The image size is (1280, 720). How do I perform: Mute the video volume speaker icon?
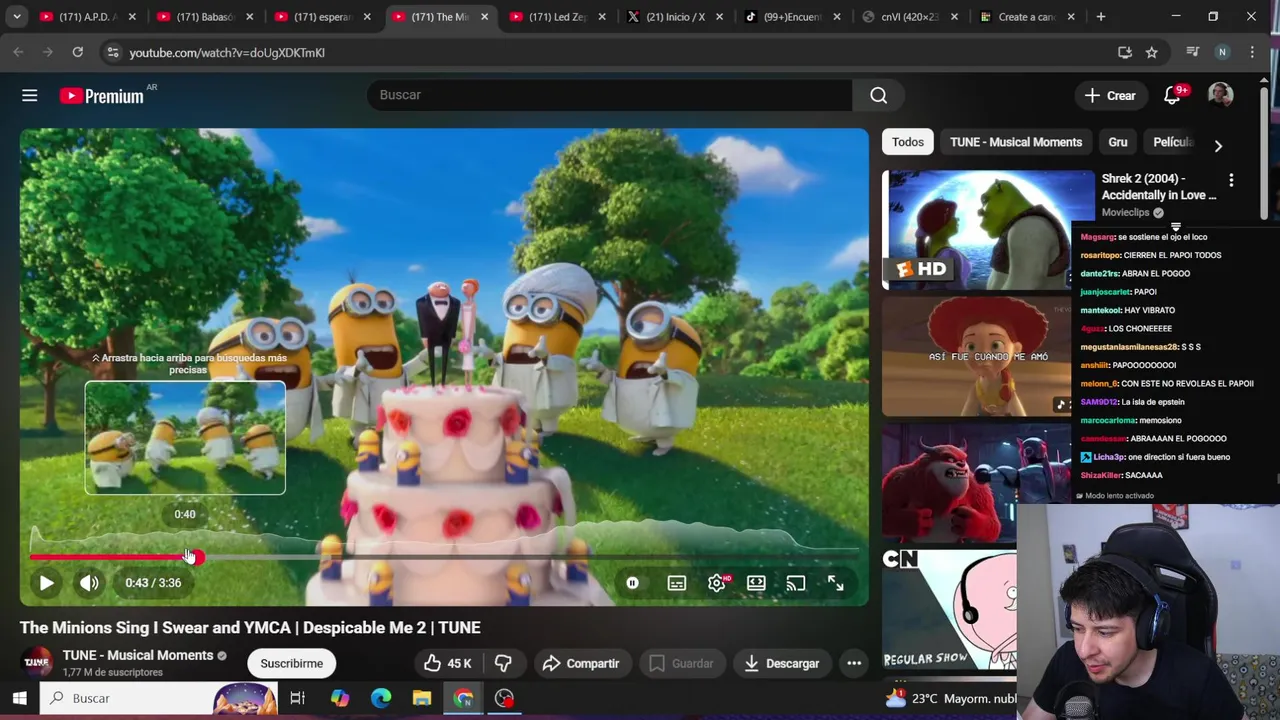(89, 583)
